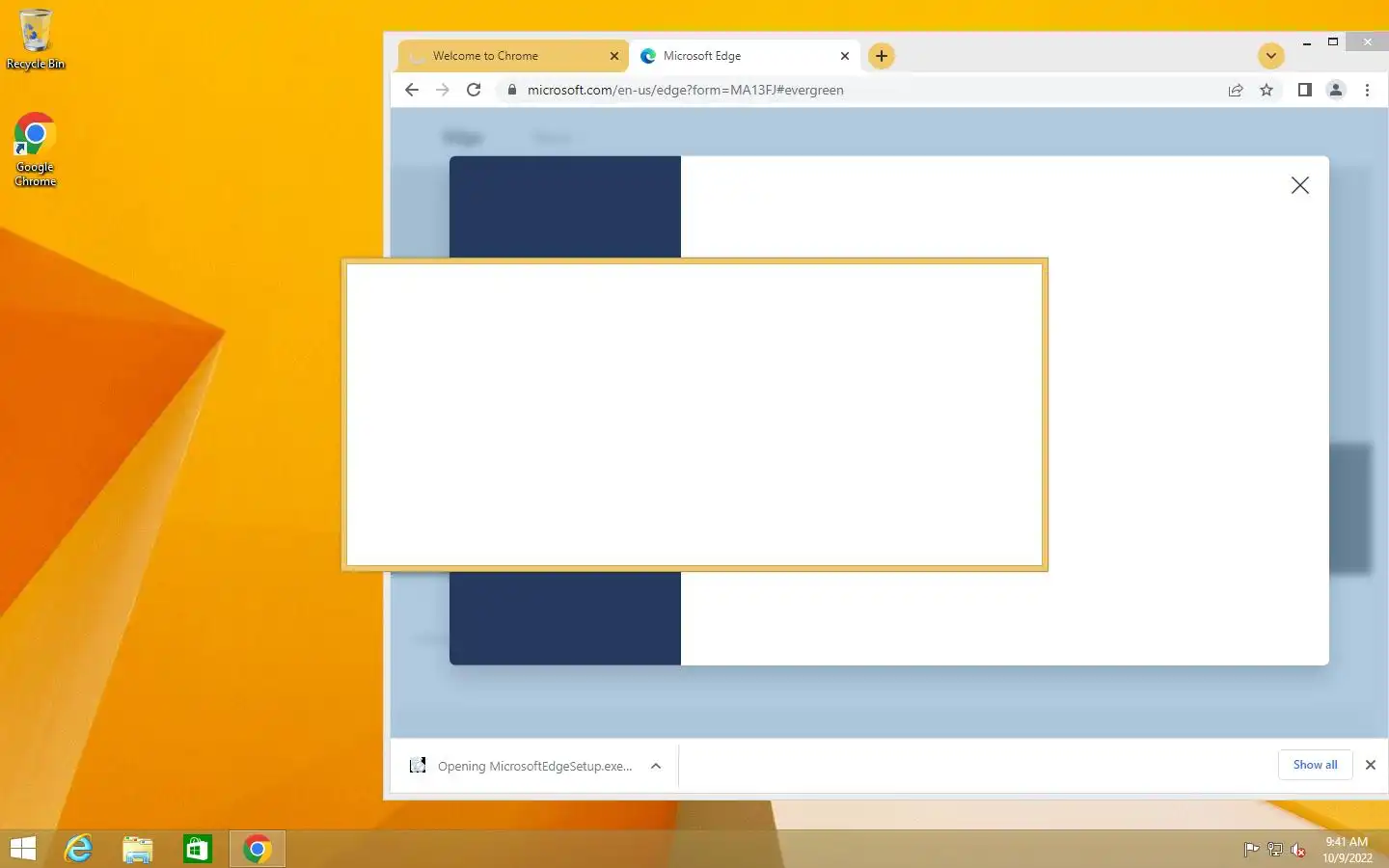Open File Explorer from the taskbar

[138, 849]
